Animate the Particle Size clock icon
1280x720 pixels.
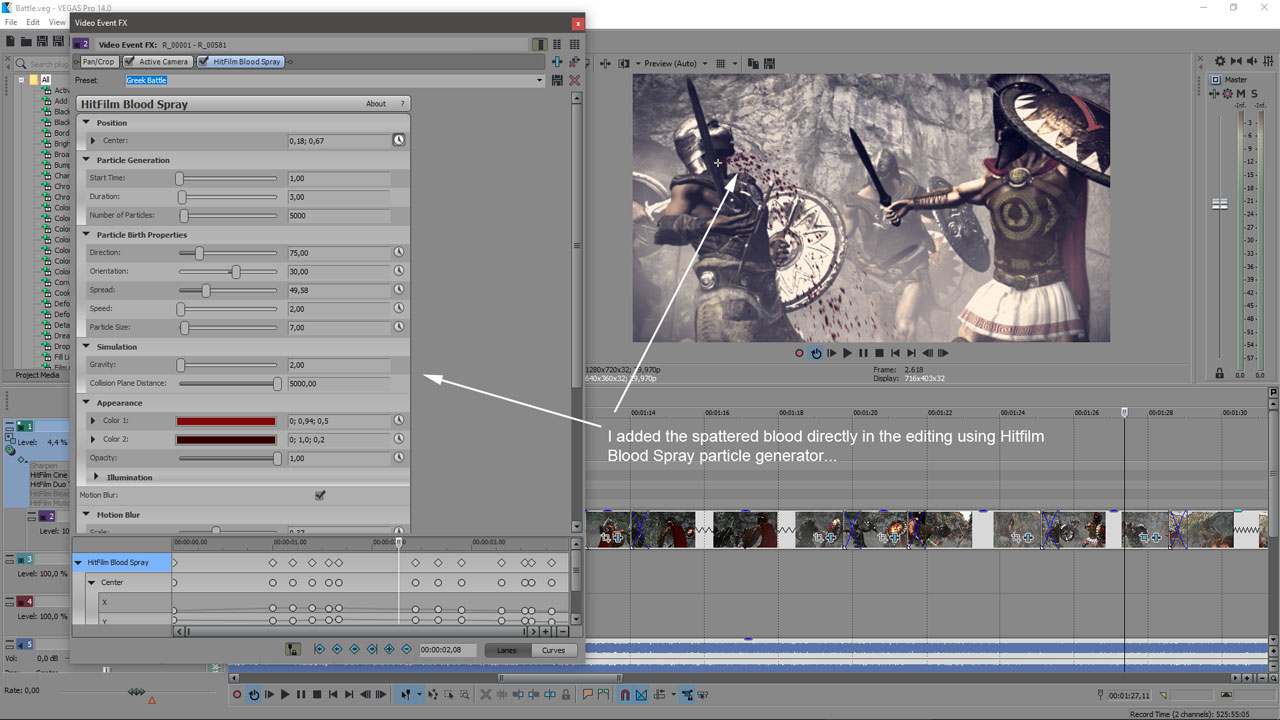[x=398, y=327]
